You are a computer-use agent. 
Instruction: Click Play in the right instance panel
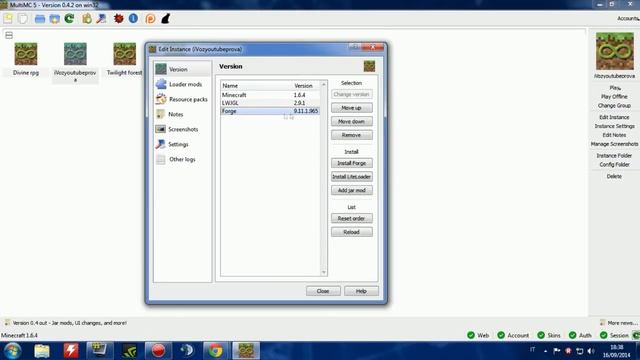(615, 88)
